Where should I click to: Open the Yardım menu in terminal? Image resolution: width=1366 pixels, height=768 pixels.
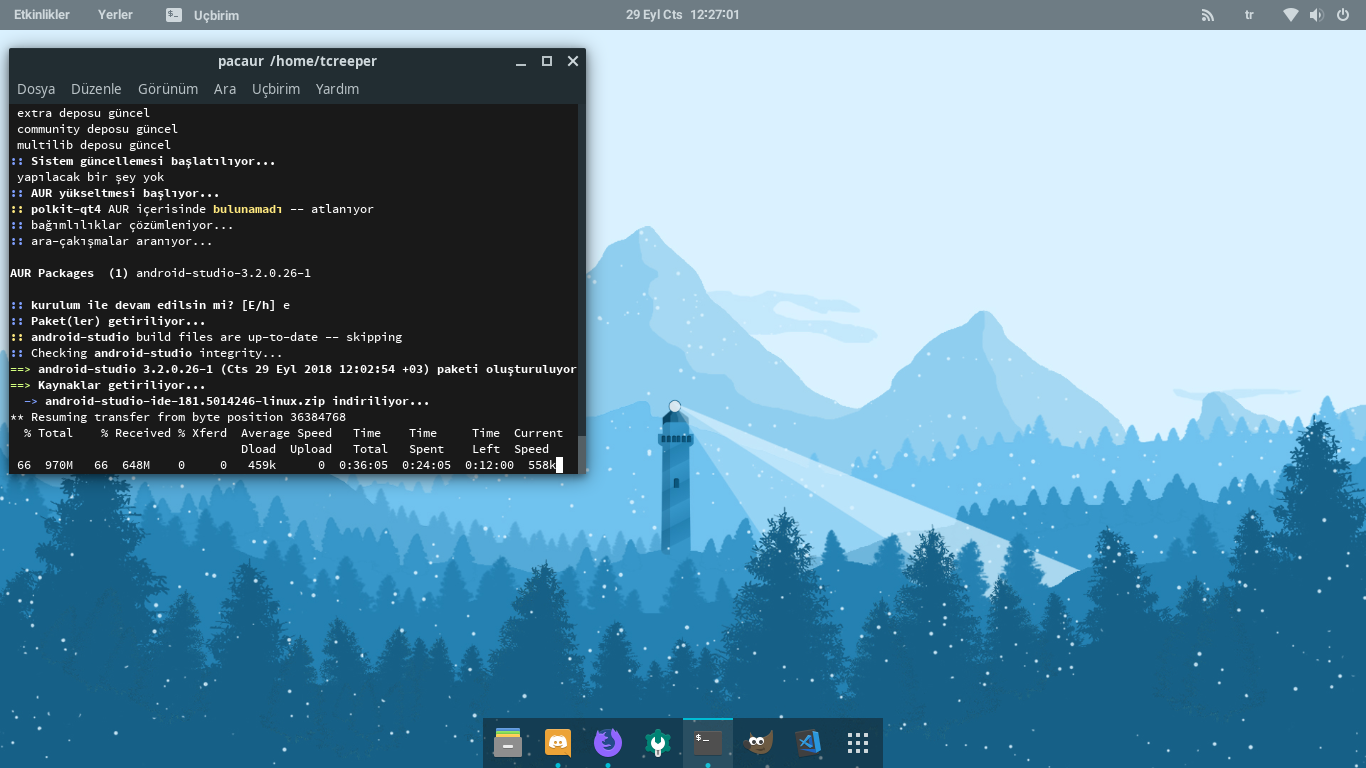[337, 89]
